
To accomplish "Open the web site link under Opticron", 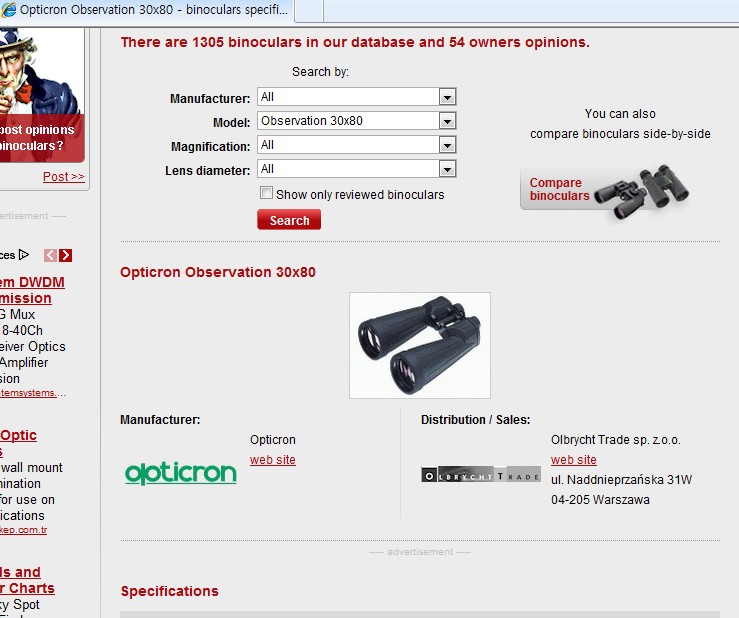I will tap(273, 460).
